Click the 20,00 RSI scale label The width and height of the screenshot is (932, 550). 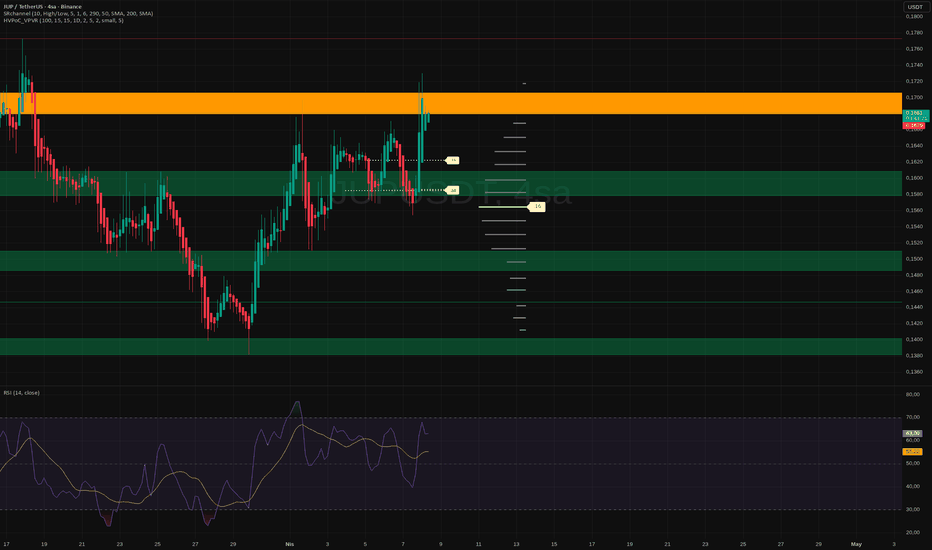912,532
